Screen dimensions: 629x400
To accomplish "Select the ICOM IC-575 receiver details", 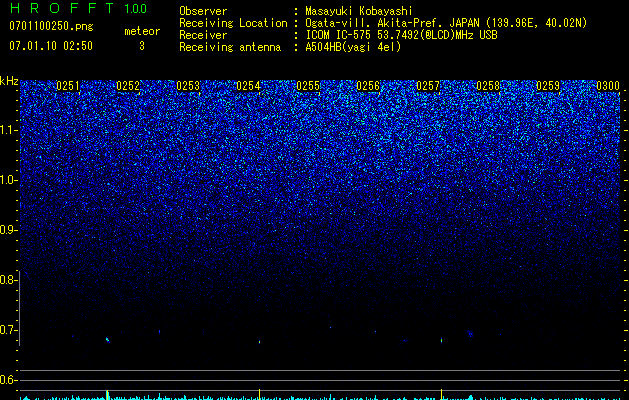I will tap(401, 35).
